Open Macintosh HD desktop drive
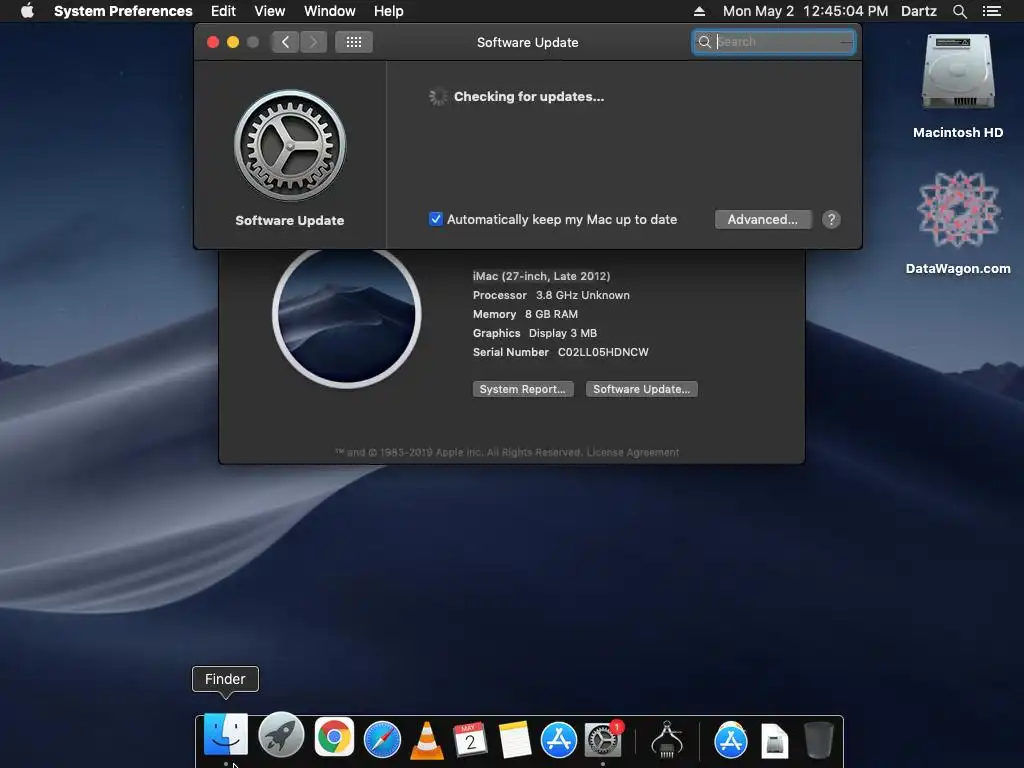The height and width of the screenshot is (768, 1024). pos(958,73)
